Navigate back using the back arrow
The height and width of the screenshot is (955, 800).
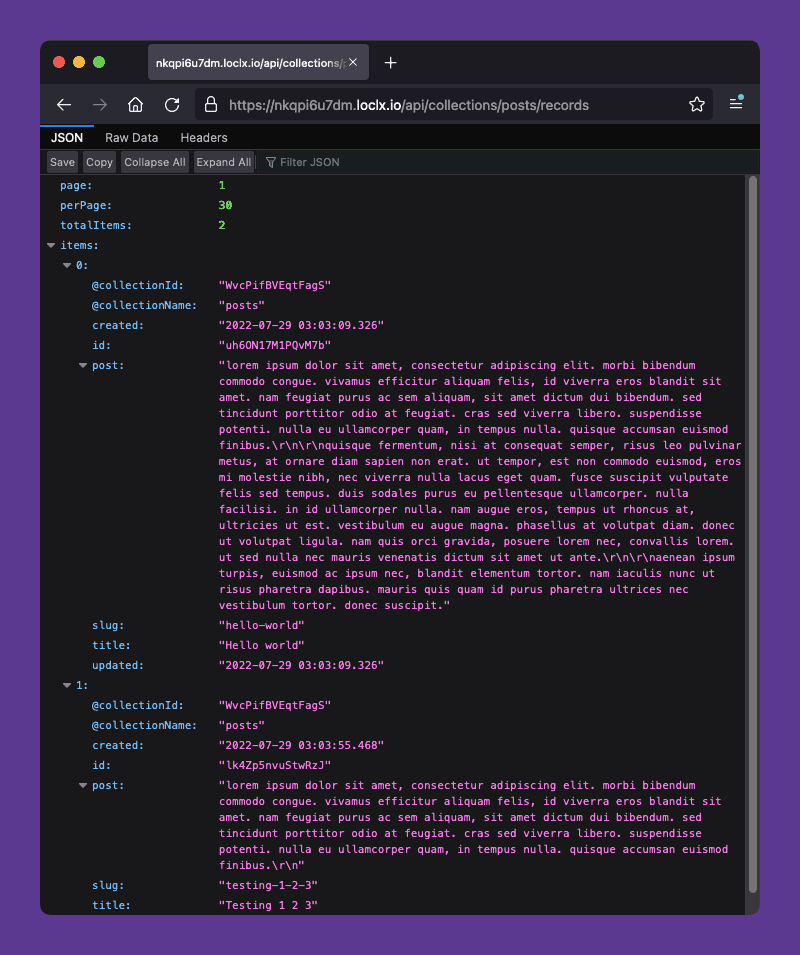tap(64, 104)
